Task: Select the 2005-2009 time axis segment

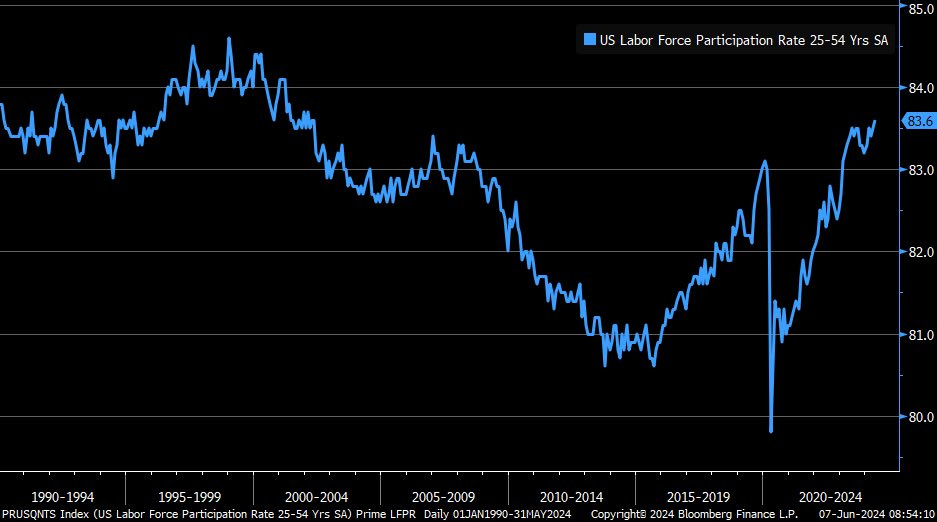Action: [x=444, y=496]
